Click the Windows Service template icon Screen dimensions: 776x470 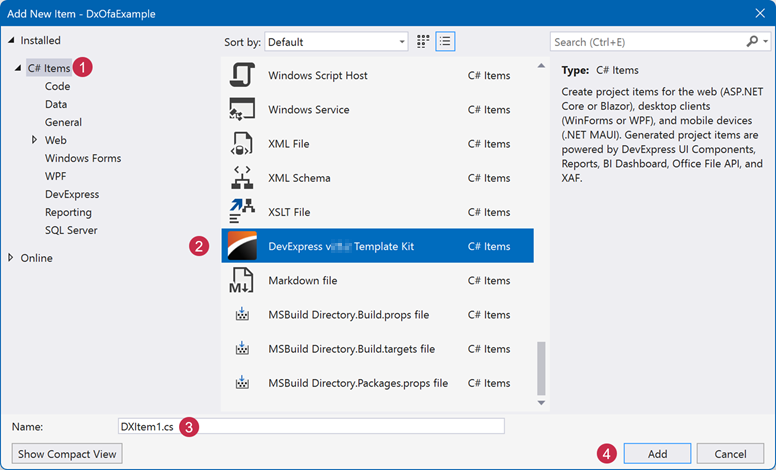coord(242,109)
